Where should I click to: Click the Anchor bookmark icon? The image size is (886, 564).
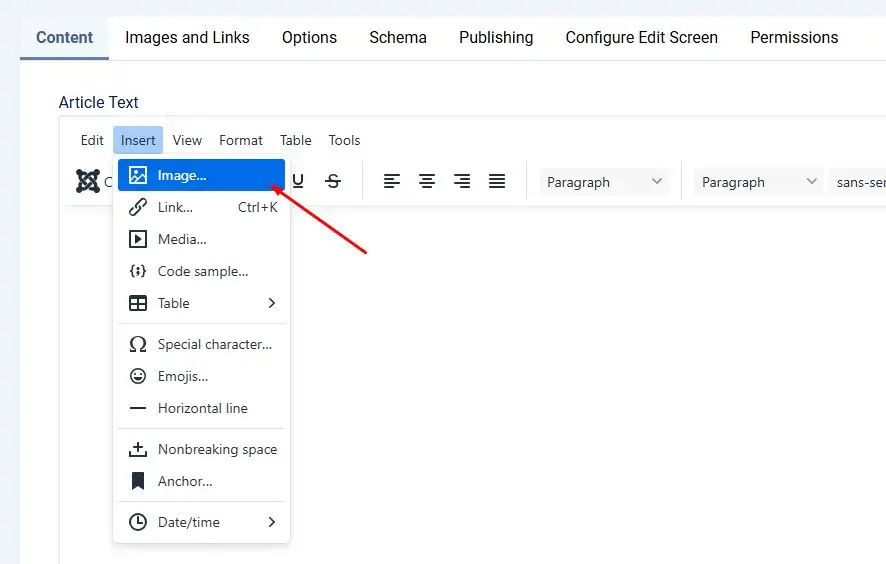pos(138,481)
